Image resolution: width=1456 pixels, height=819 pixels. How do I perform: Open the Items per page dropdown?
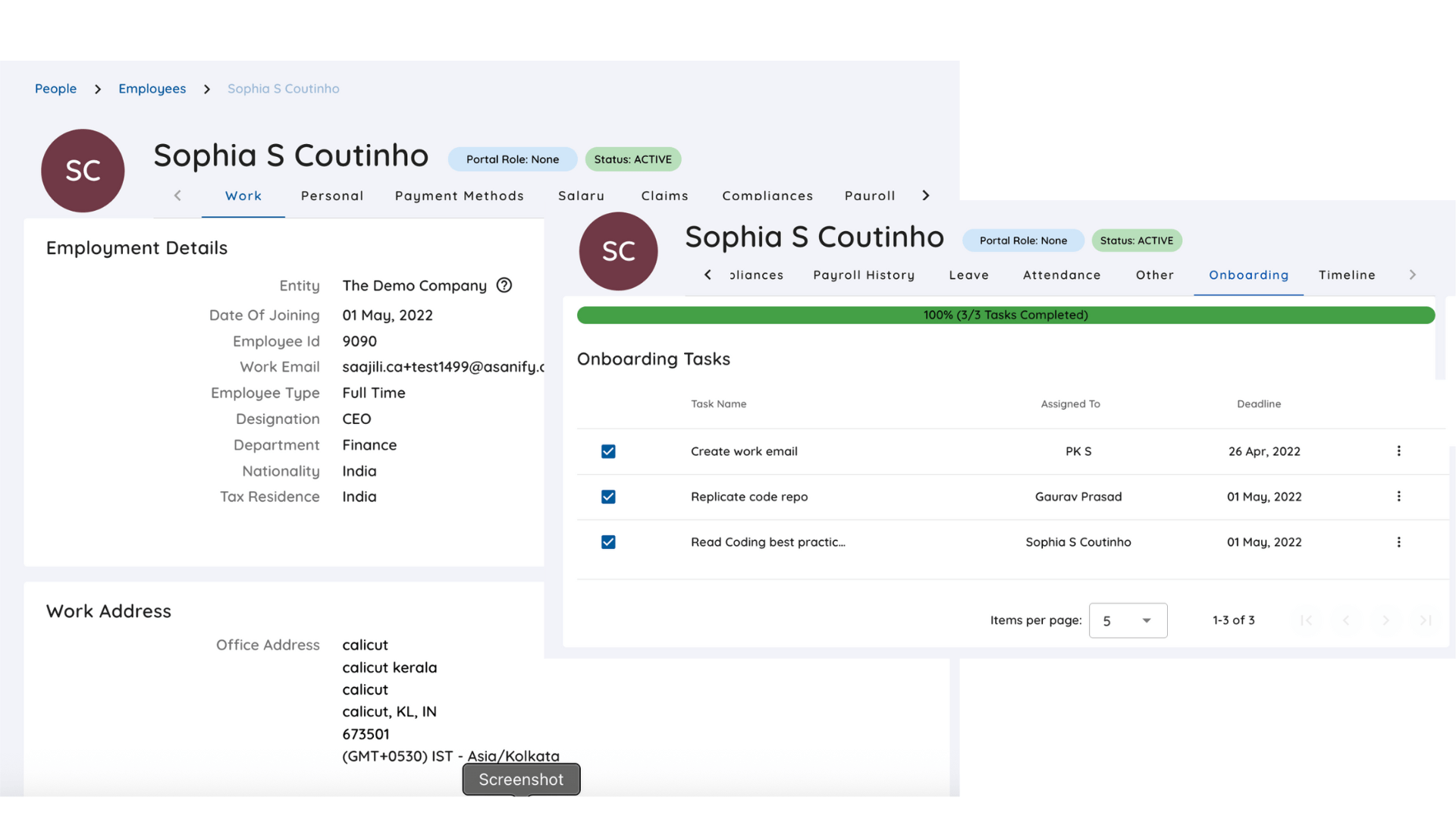coord(1128,620)
